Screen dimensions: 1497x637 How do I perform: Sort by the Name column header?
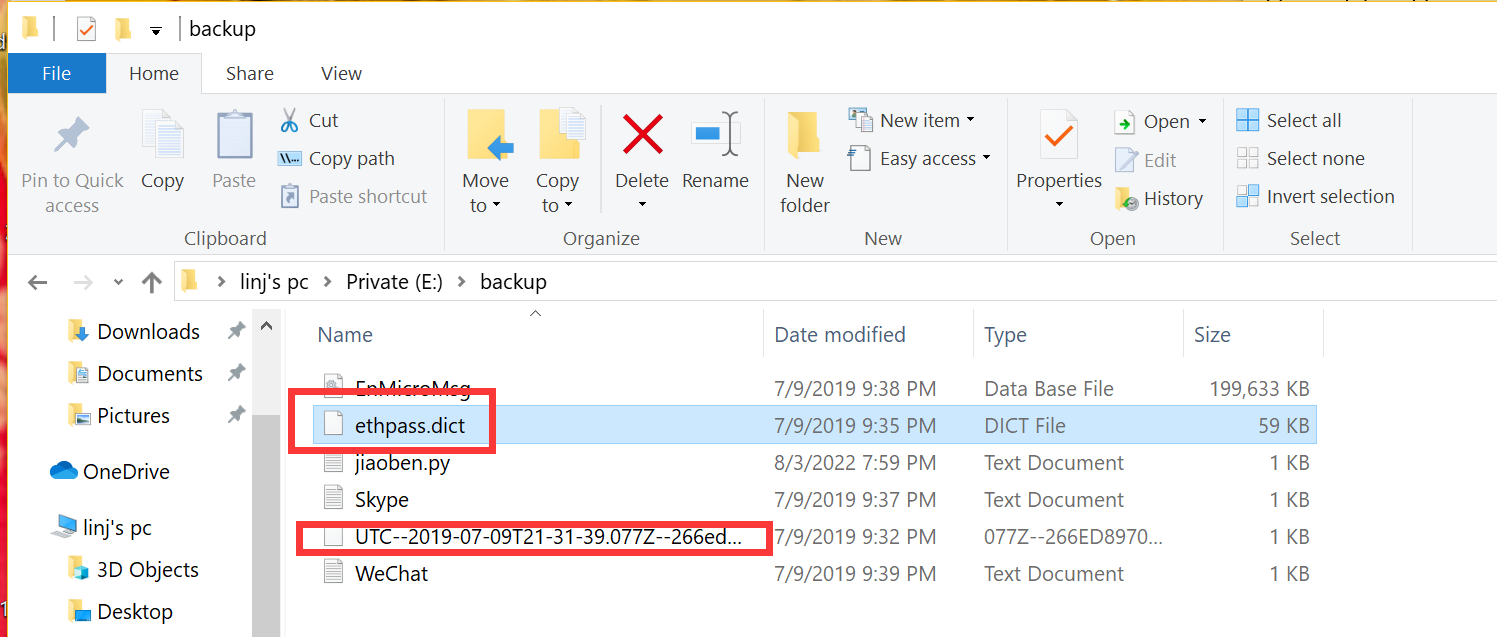pyautogui.click(x=345, y=335)
